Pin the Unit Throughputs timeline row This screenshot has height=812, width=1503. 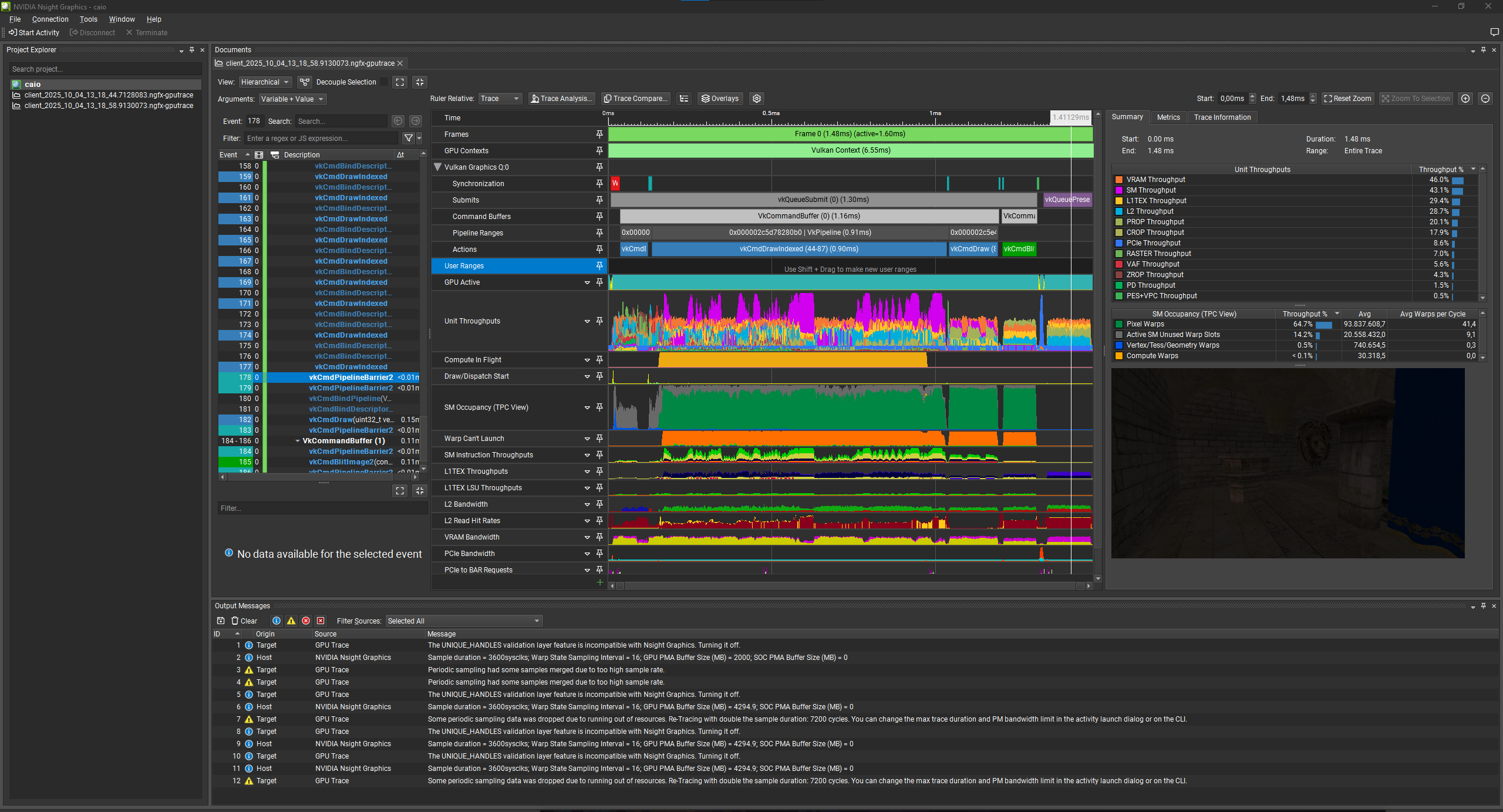[x=599, y=321]
